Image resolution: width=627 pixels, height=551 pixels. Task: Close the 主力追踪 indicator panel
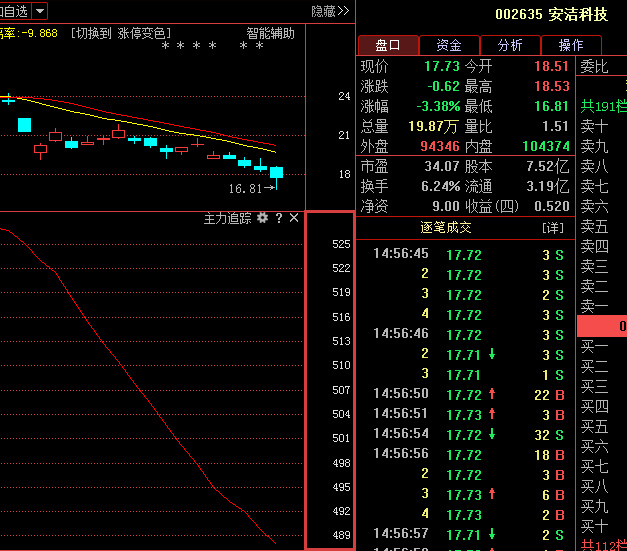coord(294,217)
